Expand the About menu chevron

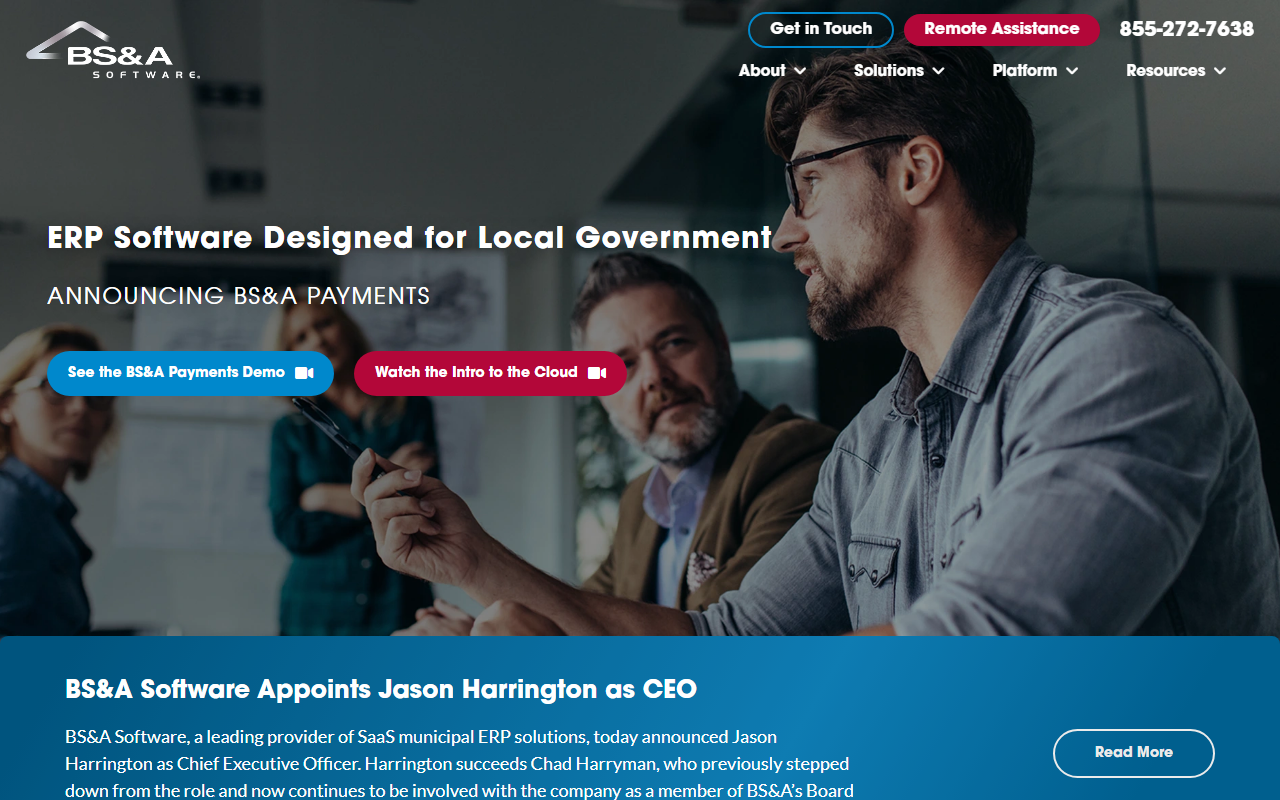pos(800,71)
